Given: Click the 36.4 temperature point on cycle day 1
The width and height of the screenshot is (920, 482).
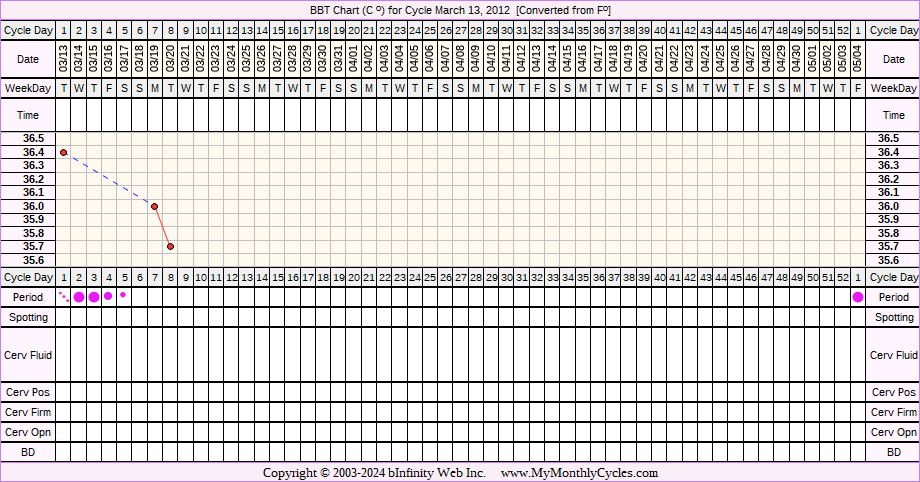Looking at the screenshot, I should [64, 152].
